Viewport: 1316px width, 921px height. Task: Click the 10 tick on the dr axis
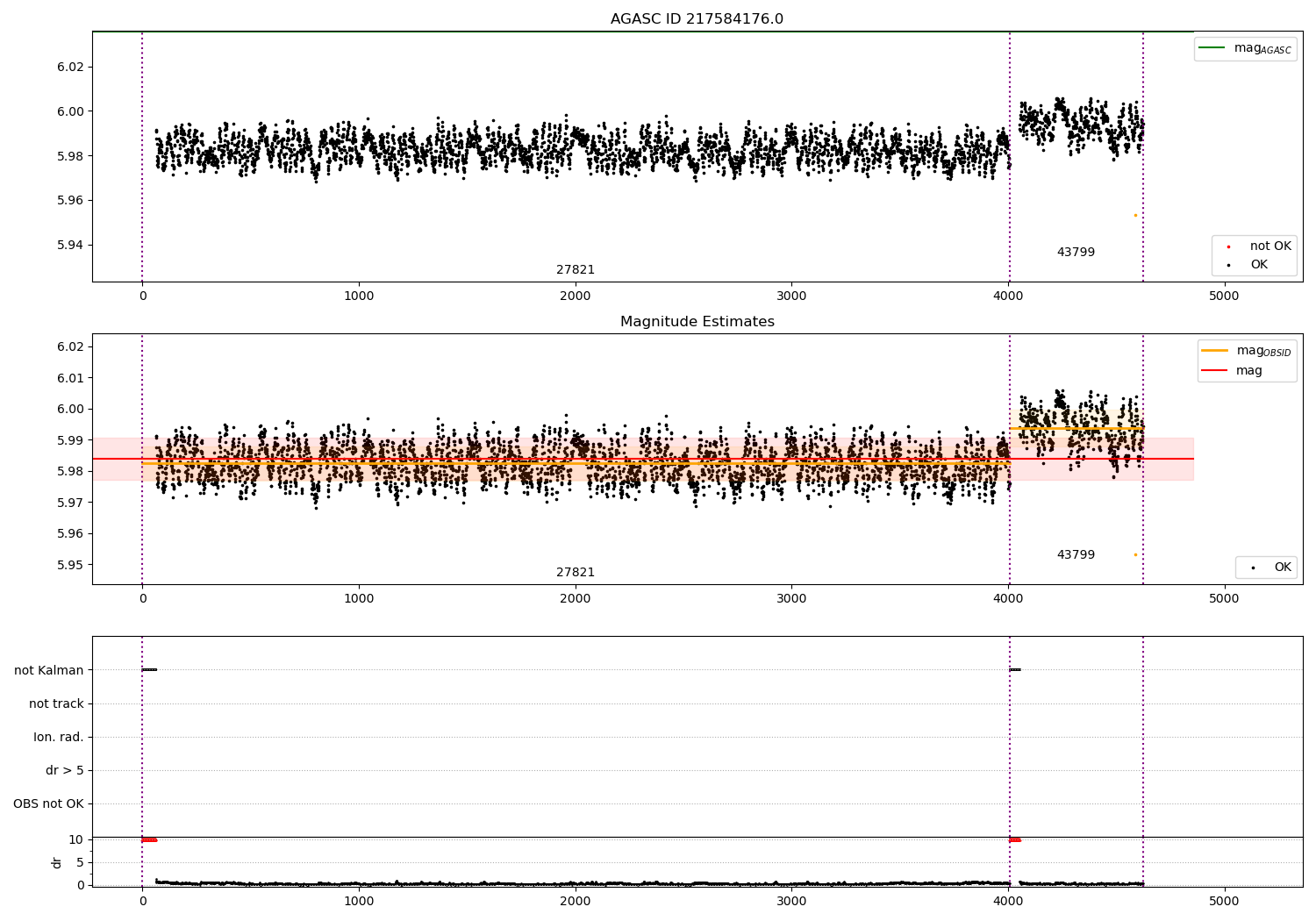point(76,839)
